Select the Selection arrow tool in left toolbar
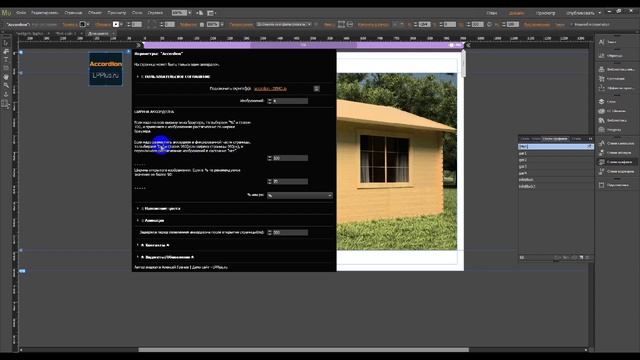 click(x=6, y=43)
